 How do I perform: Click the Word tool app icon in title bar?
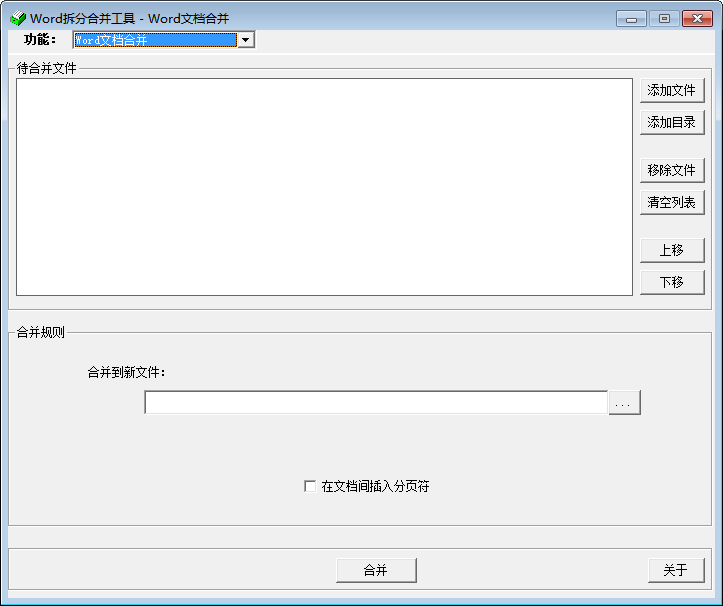[17, 18]
